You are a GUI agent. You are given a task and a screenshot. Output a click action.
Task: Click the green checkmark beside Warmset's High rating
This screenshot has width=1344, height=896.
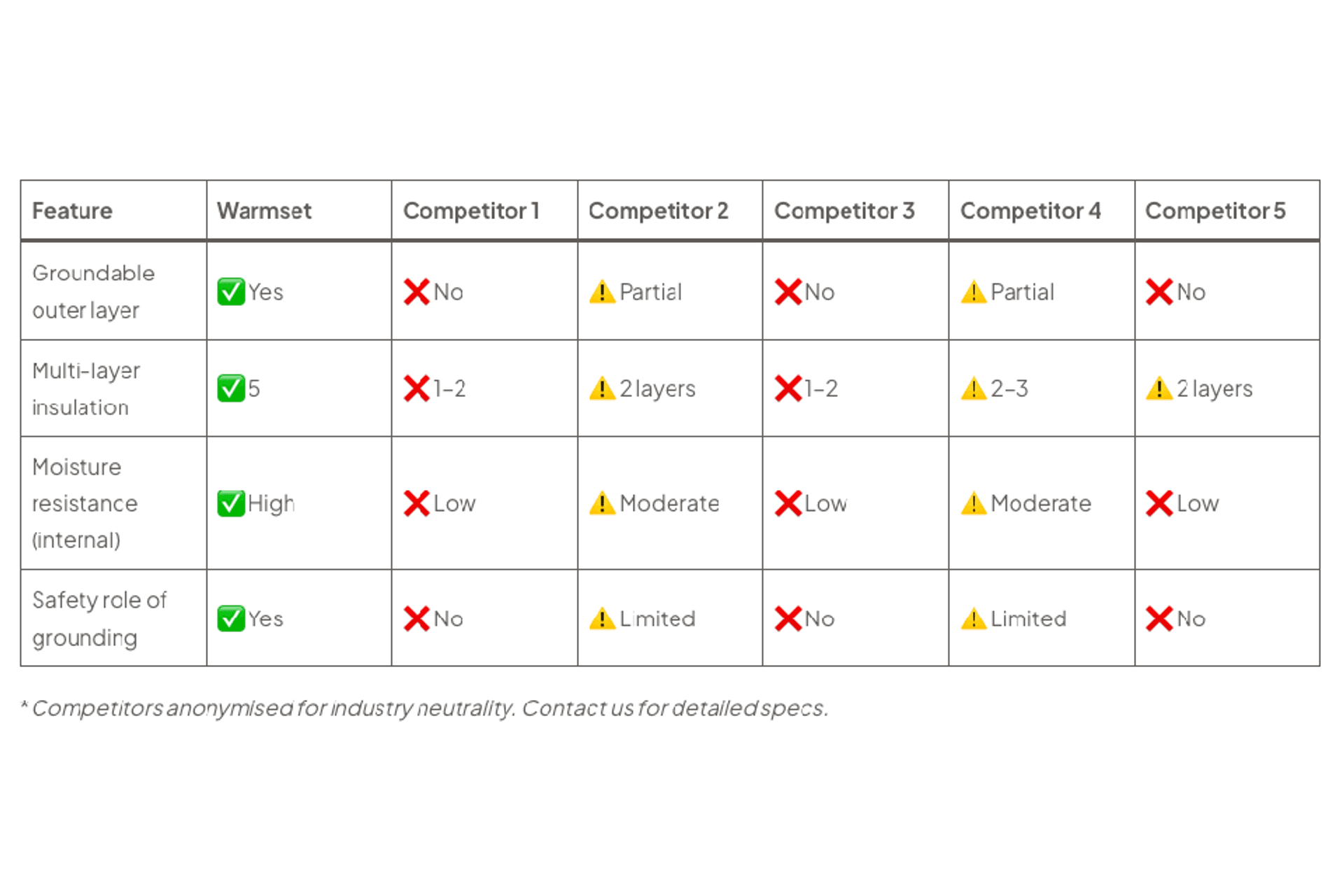(230, 503)
